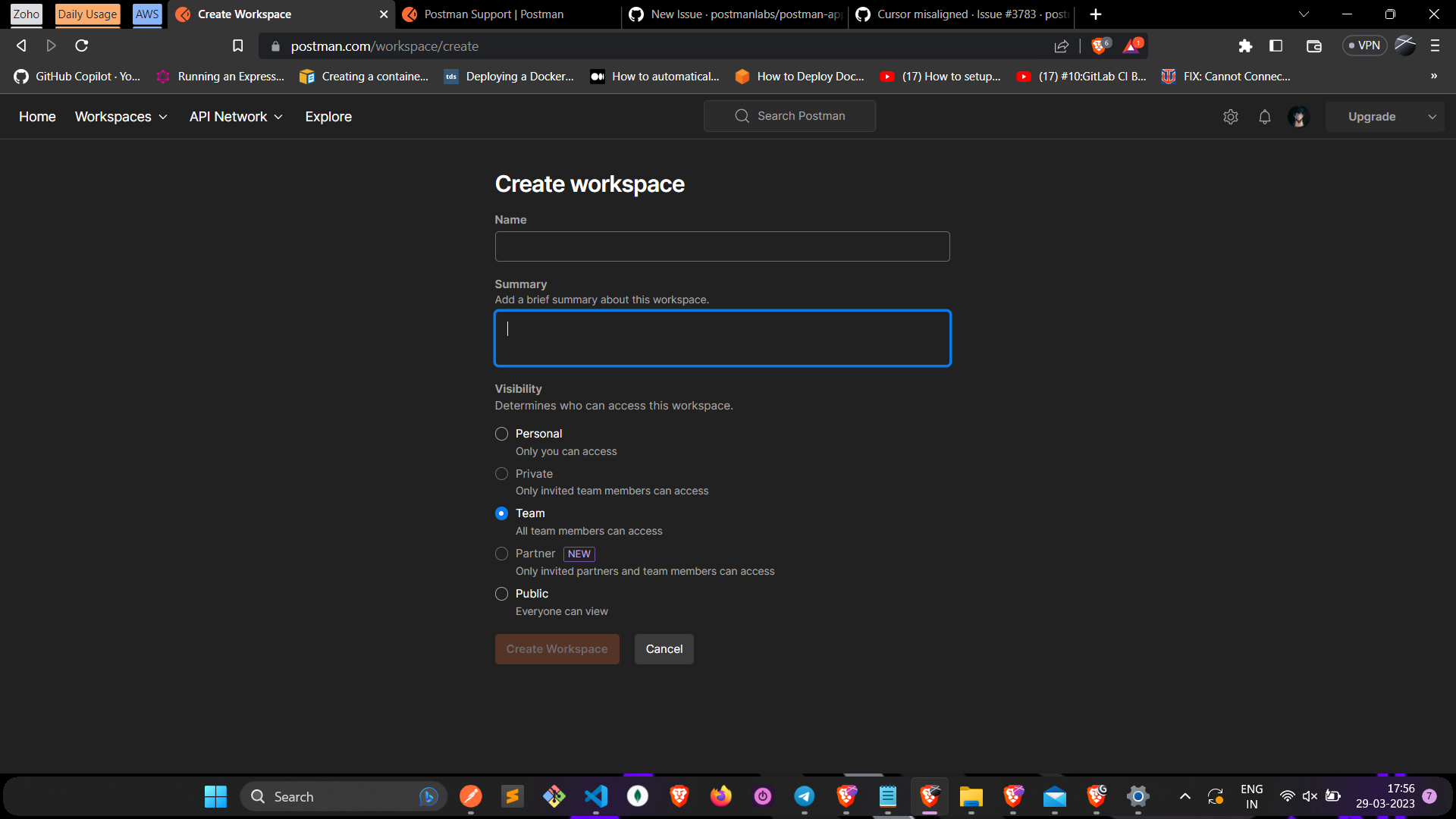
Task: Click the user avatar icon
Action: [x=1298, y=117]
